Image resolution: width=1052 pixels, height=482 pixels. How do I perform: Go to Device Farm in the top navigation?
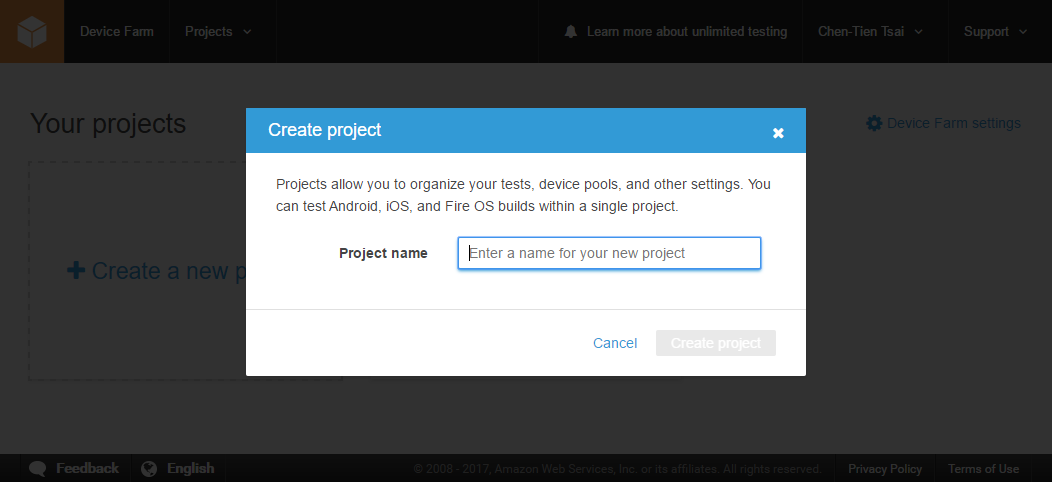(117, 32)
